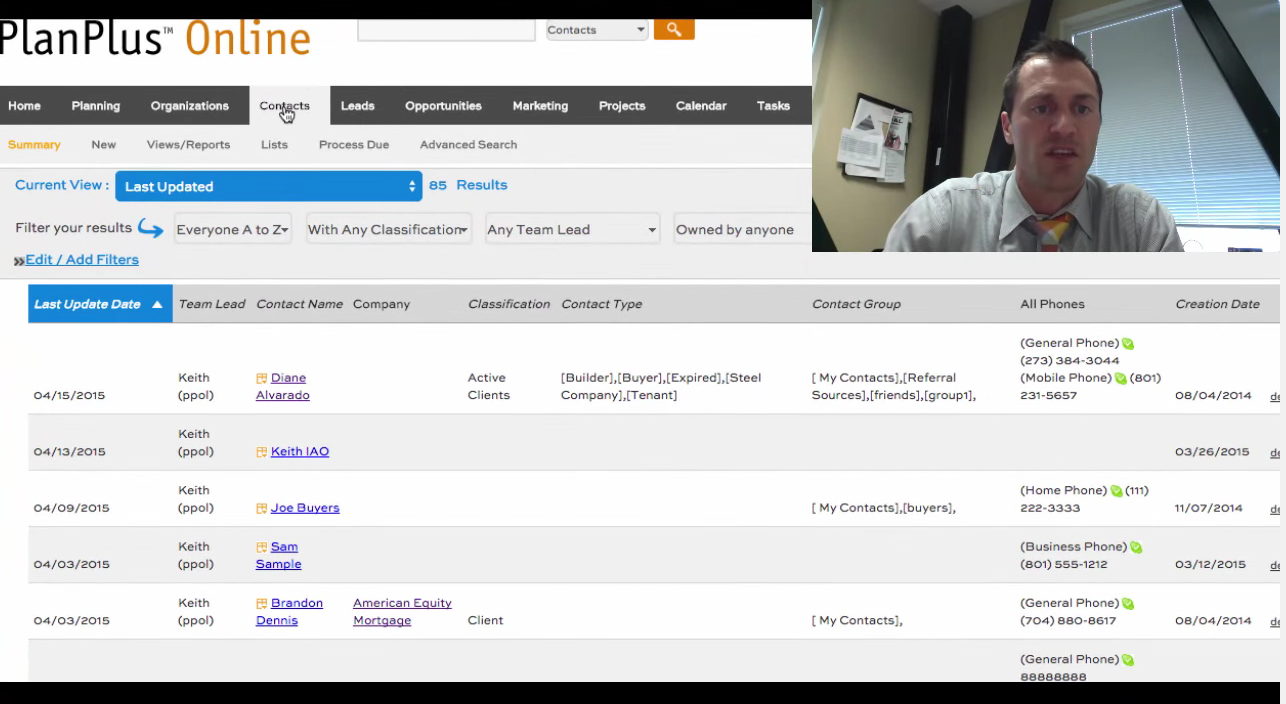Open Joe Buyers contact link
Image resolution: width=1286 pixels, height=704 pixels.
click(305, 508)
